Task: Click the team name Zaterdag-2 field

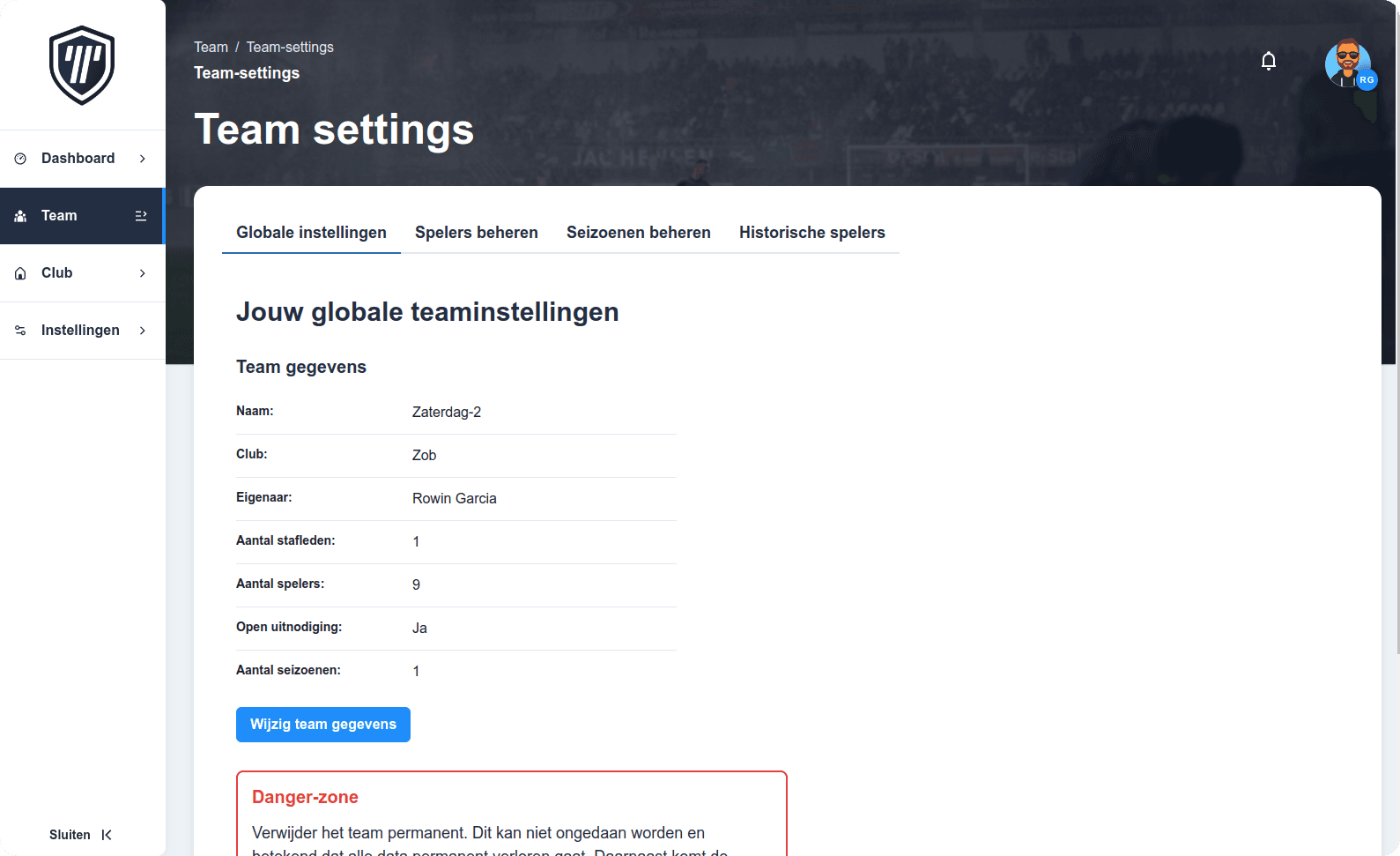Action: click(x=447, y=412)
